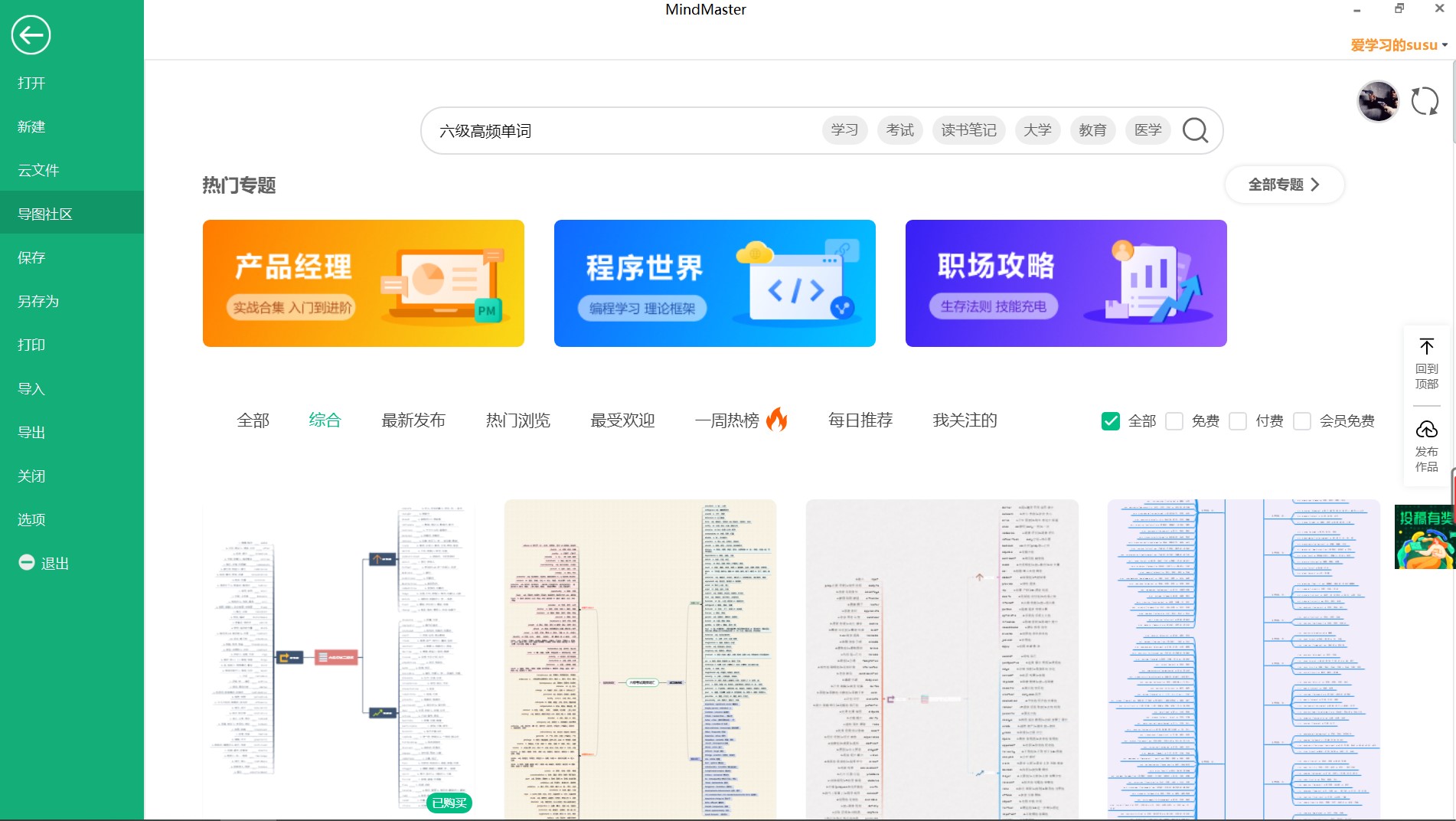This screenshot has height=821, width=1456.
Task: Click the 医学 search tag
Action: point(1147,130)
